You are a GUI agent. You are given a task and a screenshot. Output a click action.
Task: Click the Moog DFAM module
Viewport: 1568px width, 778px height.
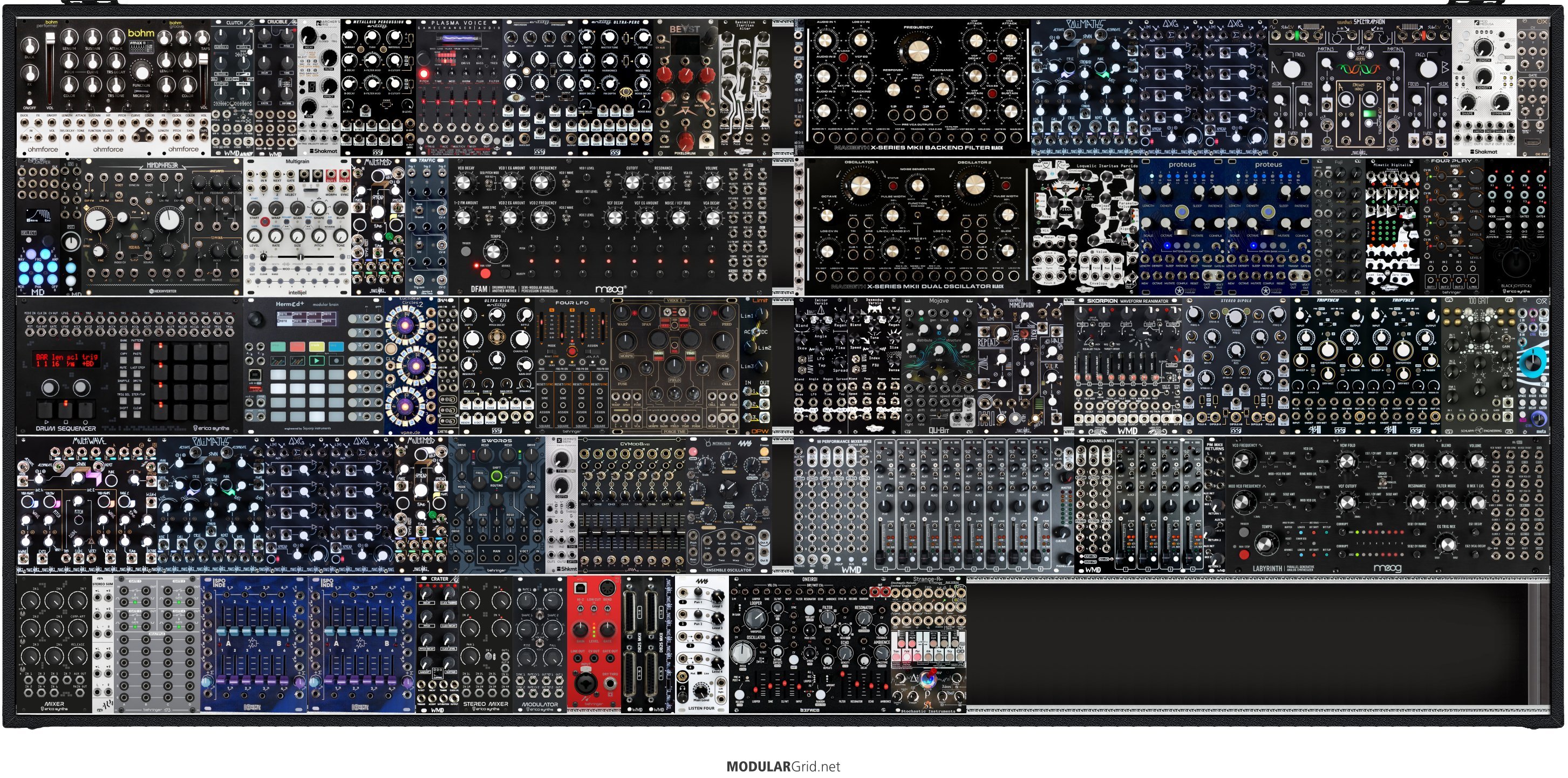609,227
